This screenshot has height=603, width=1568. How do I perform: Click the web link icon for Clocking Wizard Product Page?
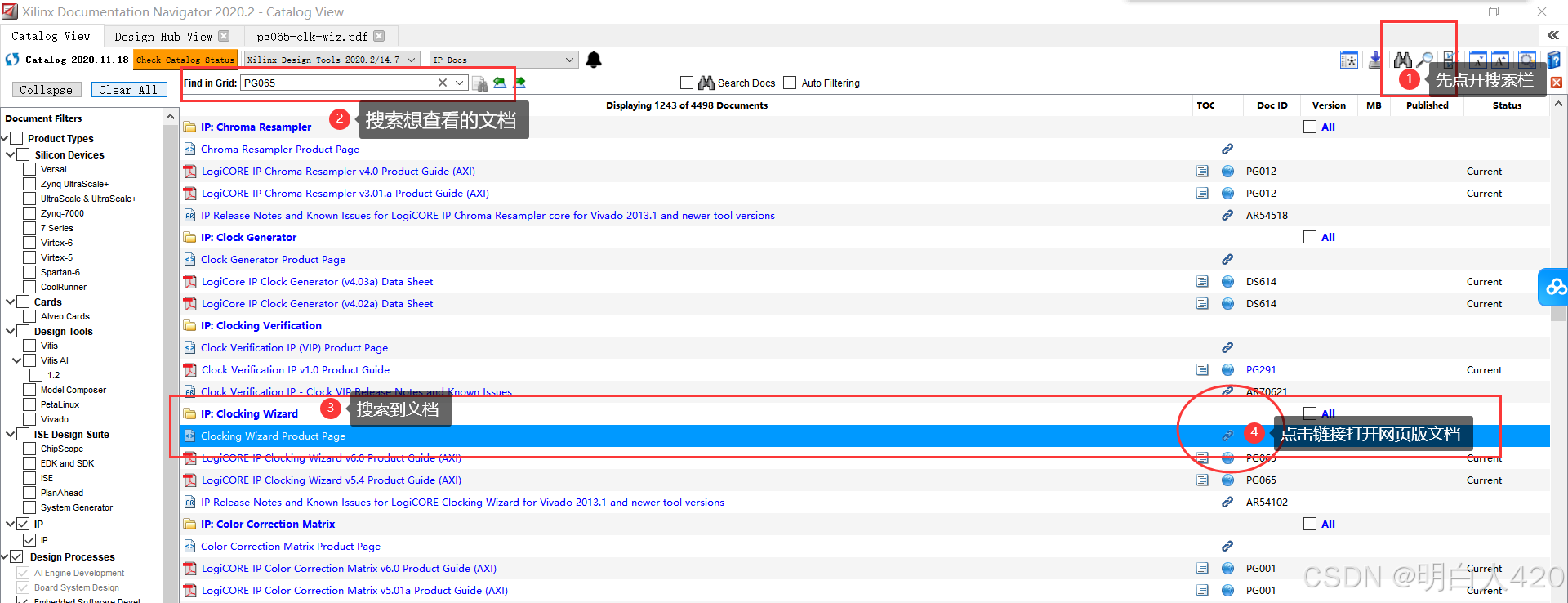(1227, 435)
